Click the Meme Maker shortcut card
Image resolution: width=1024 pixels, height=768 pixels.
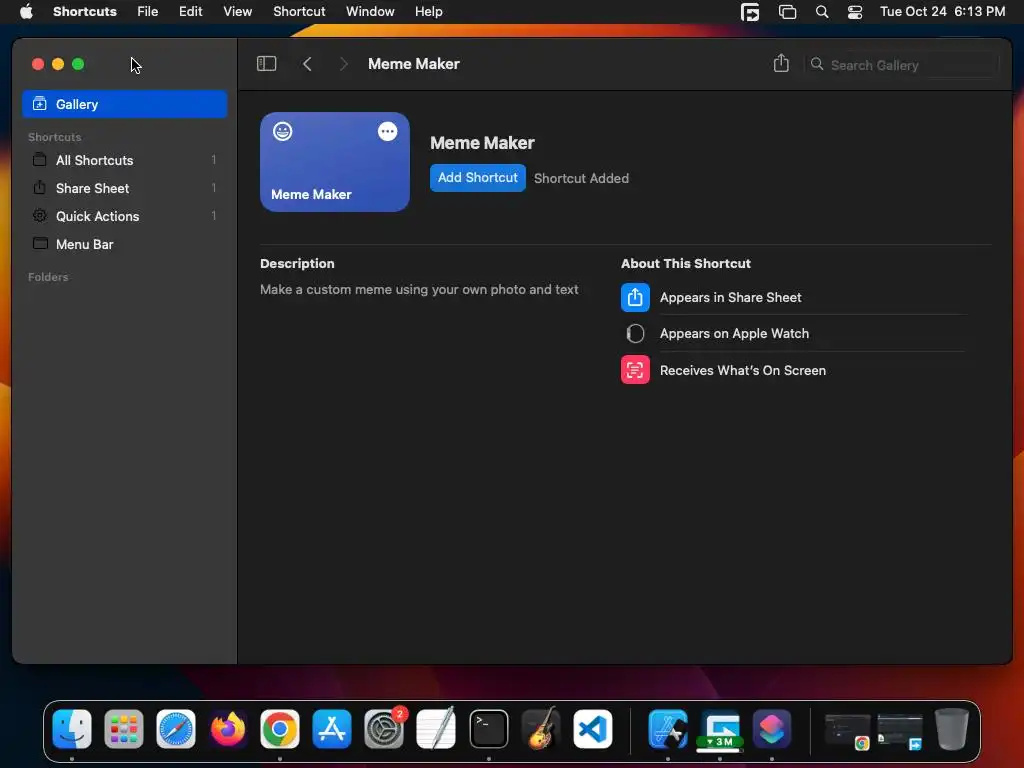pos(335,162)
